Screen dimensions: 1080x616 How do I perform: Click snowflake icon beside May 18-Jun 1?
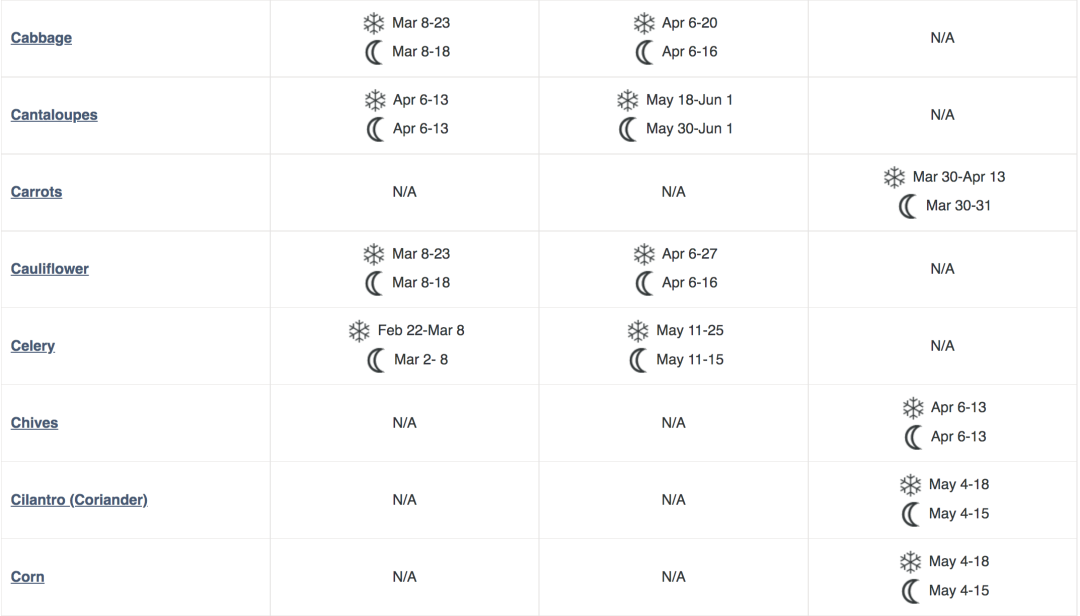pos(627,101)
